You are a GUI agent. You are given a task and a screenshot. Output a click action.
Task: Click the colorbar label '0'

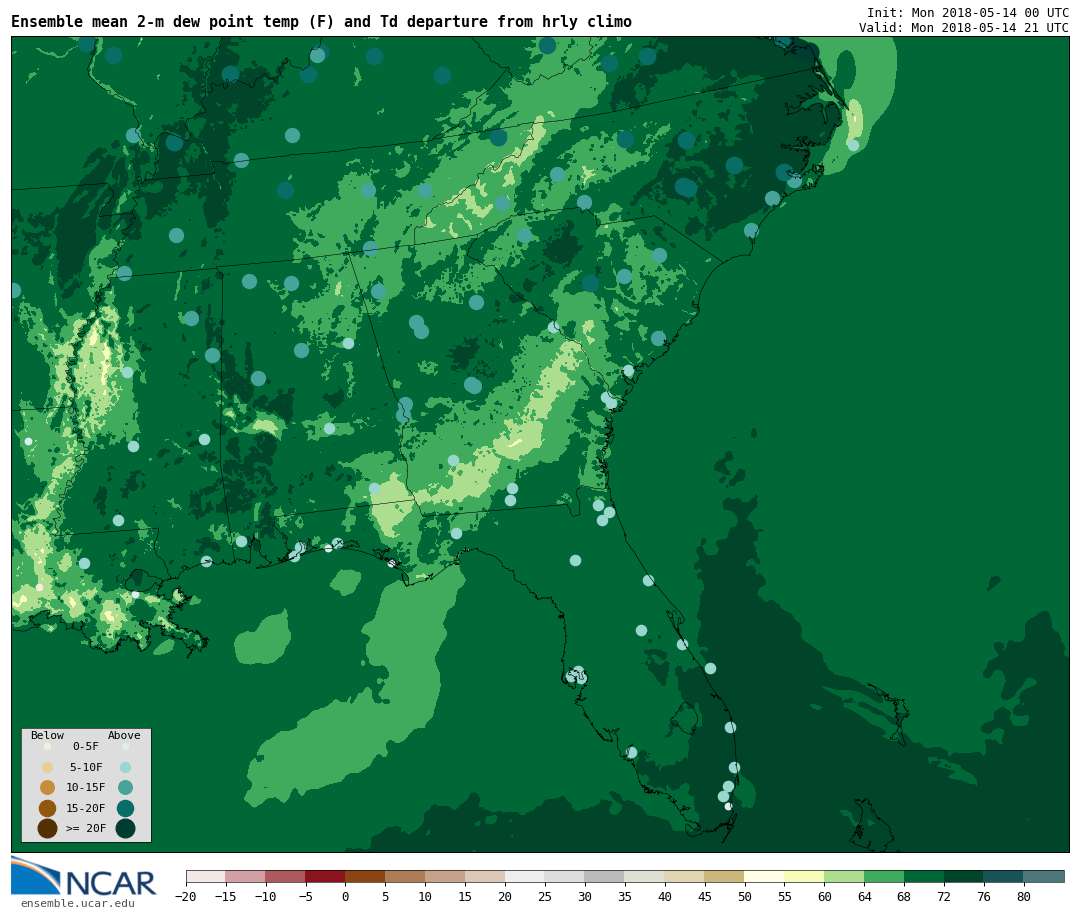pyautogui.click(x=346, y=896)
